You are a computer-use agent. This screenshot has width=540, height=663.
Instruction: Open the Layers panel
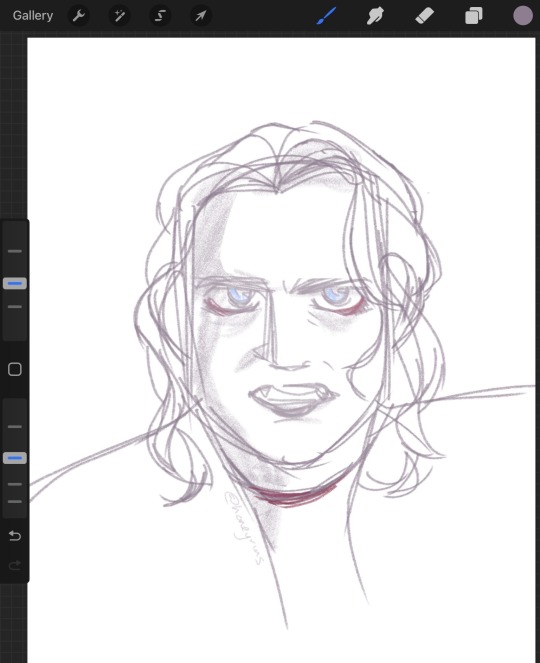[474, 16]
